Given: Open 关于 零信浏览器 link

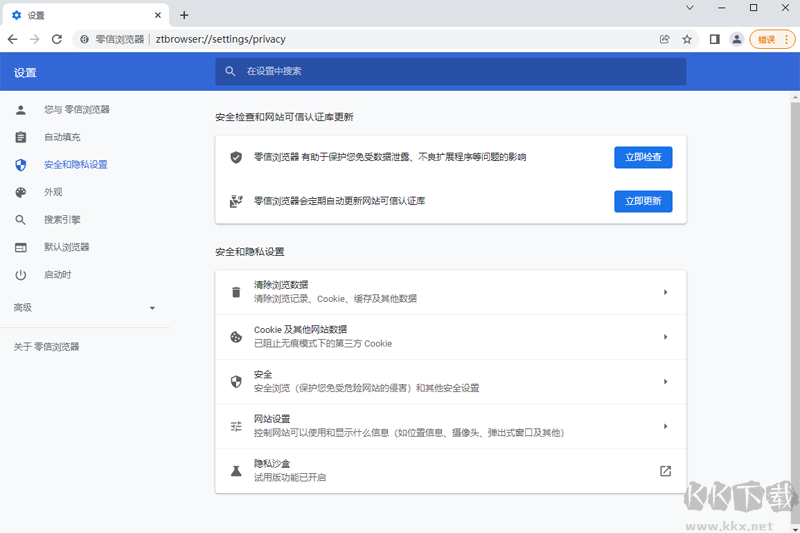Looking at the screenshot, I should 46,347.
